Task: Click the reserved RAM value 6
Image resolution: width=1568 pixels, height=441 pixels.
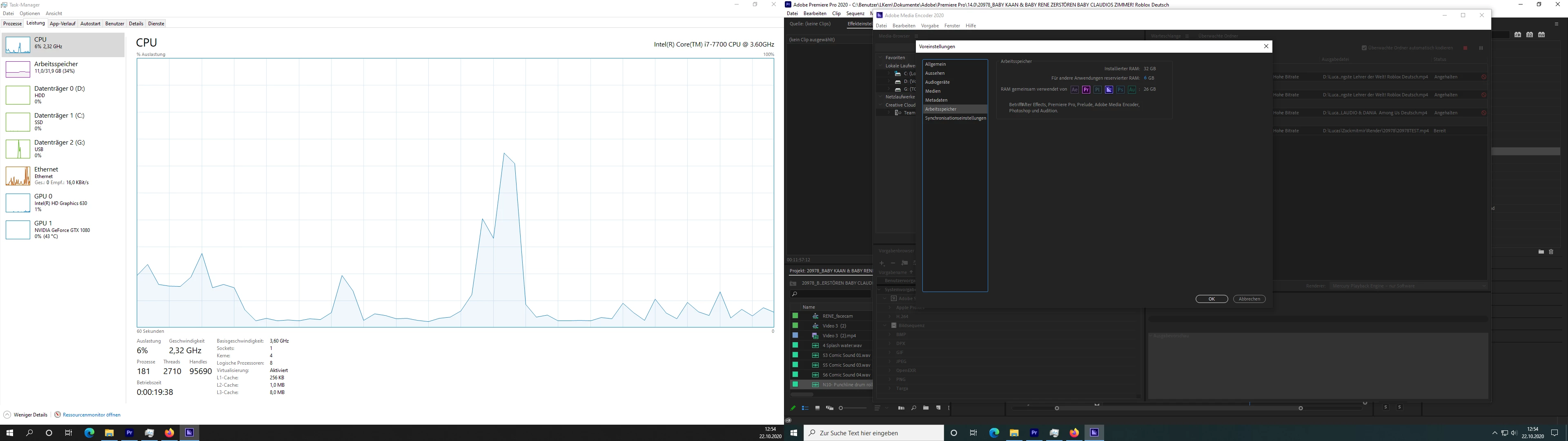Action: [1145, 78]
